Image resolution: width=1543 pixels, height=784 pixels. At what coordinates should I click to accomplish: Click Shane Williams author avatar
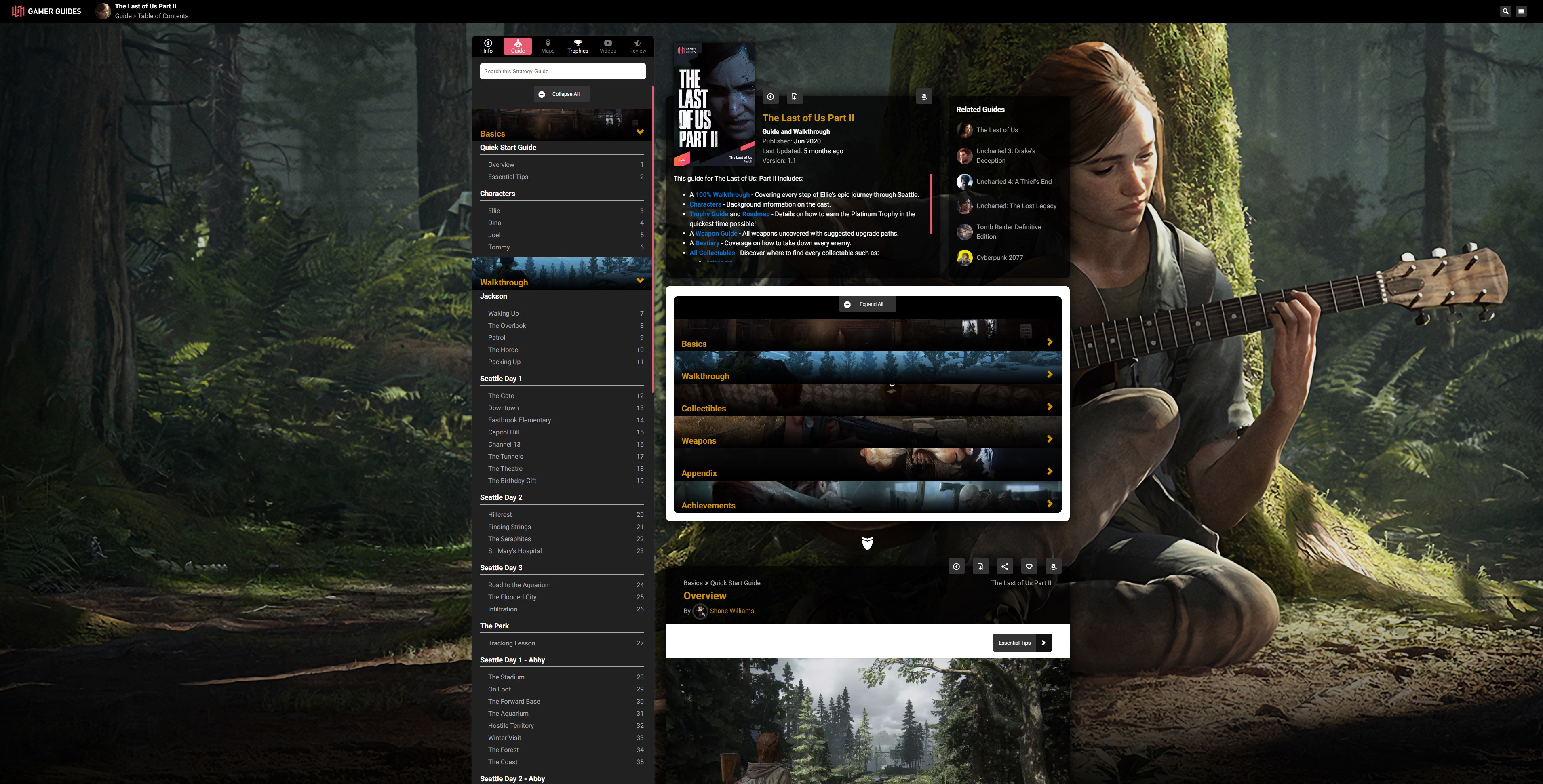coord(700,611)
